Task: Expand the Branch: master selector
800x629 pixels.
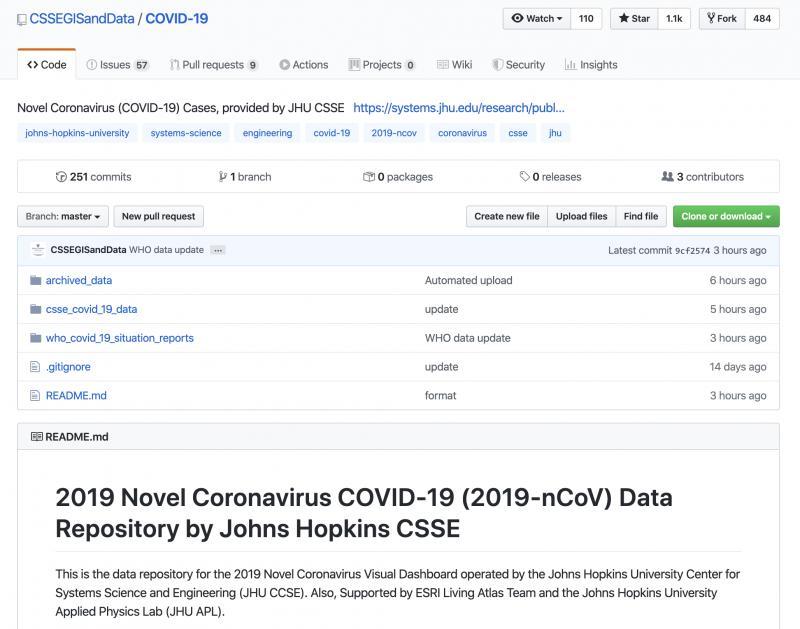Action: [x=63, y=216]
